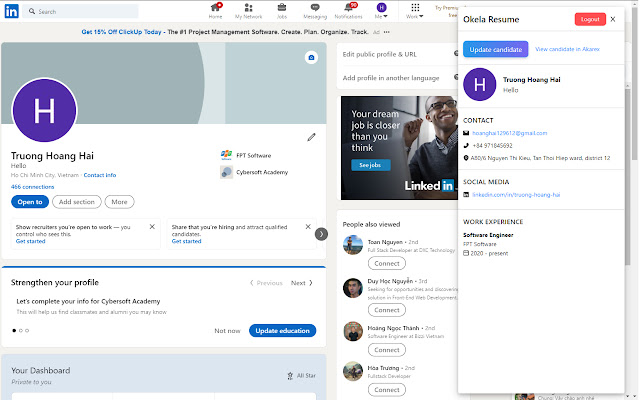Click the Update candidate button
Screen dimensions: 640x400
point(496,49)
